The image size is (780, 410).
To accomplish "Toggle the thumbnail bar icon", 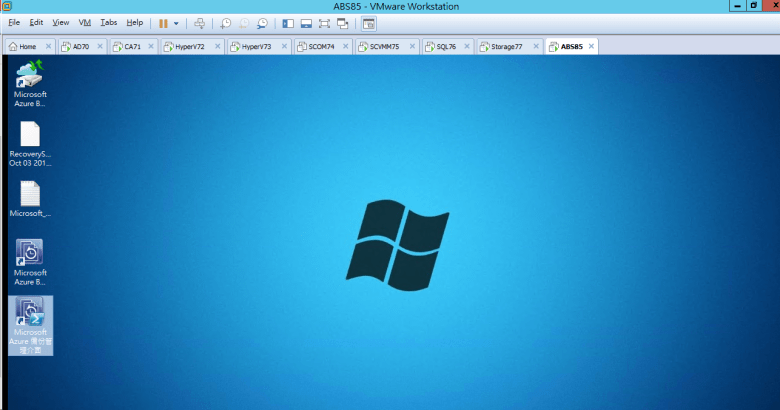I will click(306, 22).
